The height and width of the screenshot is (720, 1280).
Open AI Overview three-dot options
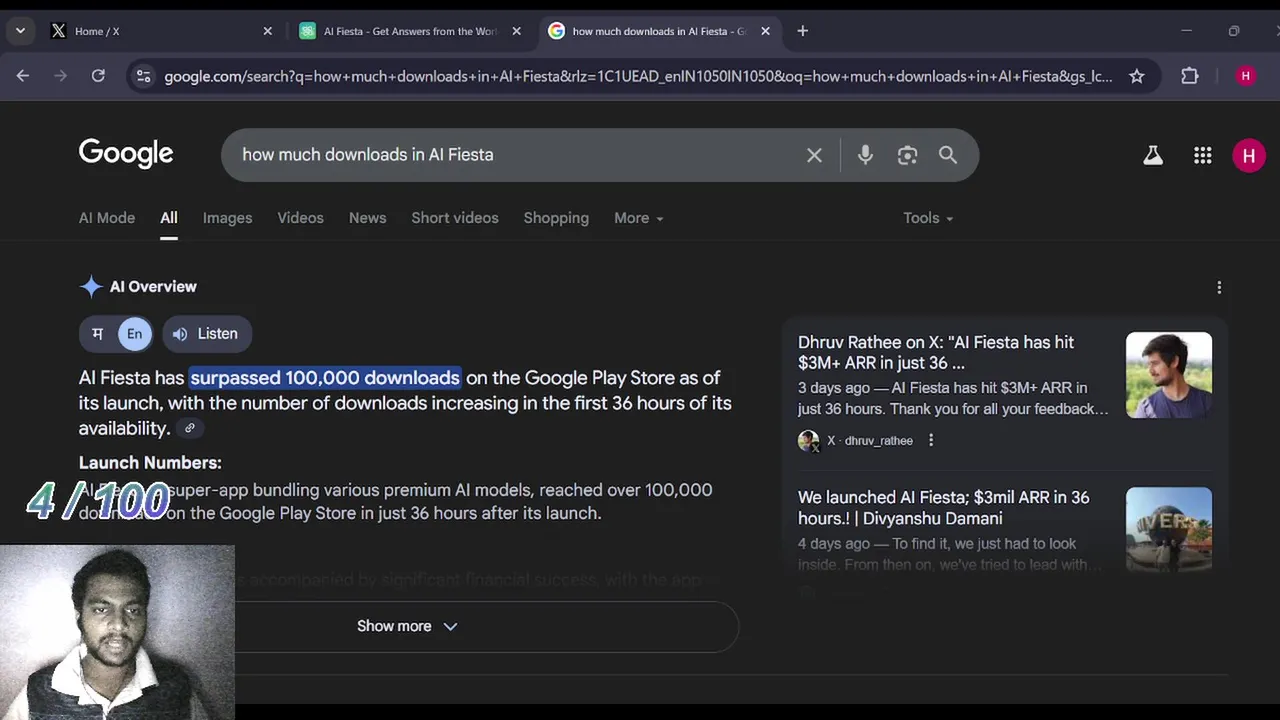pos(1219,288)
